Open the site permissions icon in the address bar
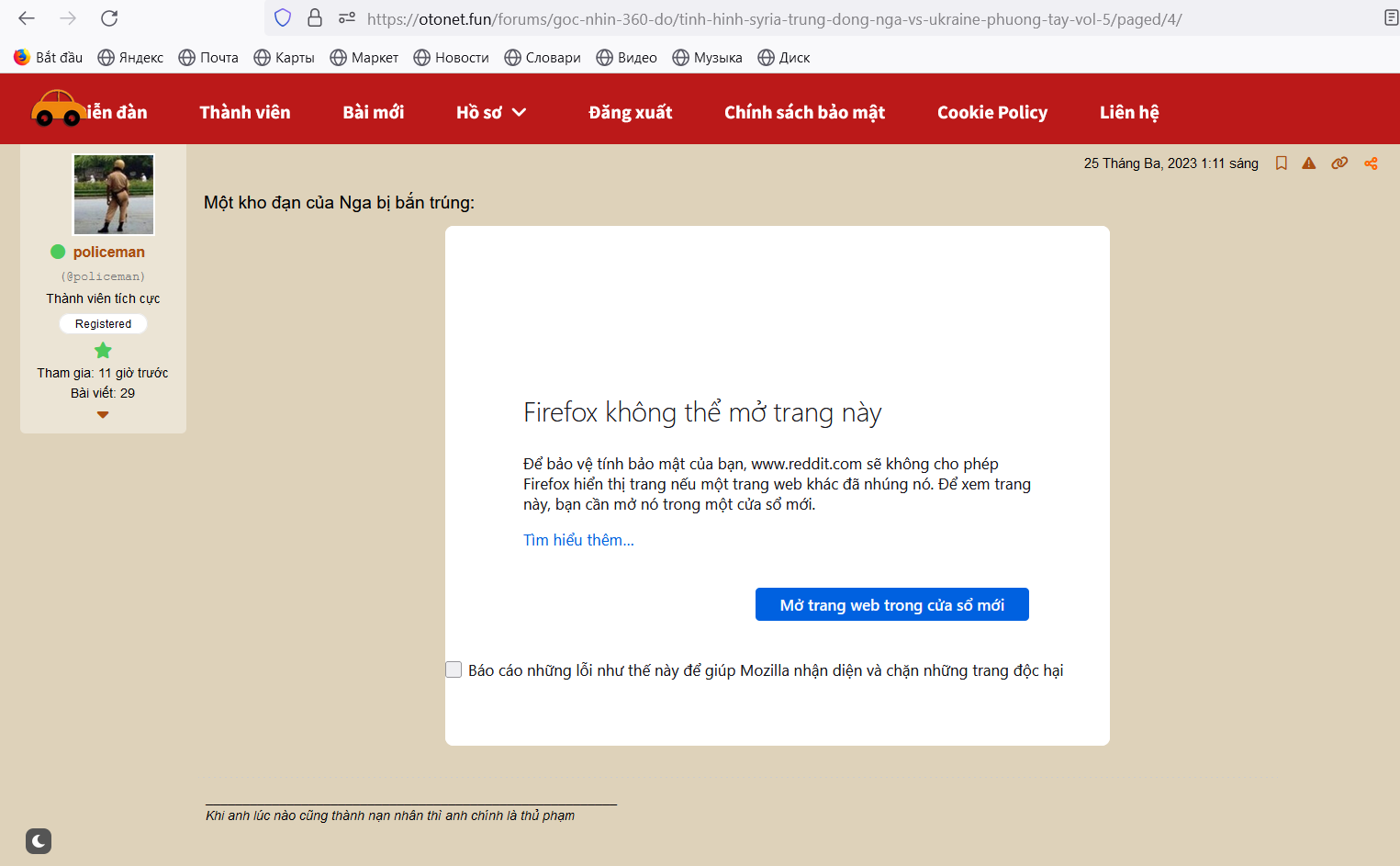The image size is (1400, 866). (x=347, y=18)
